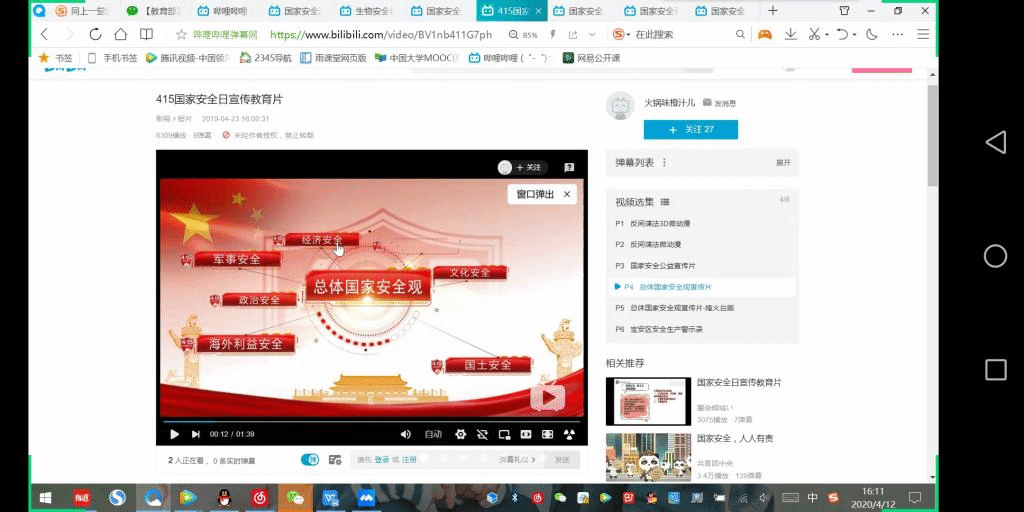Expand the address bar dropdown chevron
The width and height of the screenshot is (1024, 512).
click(x=592, y=35)
